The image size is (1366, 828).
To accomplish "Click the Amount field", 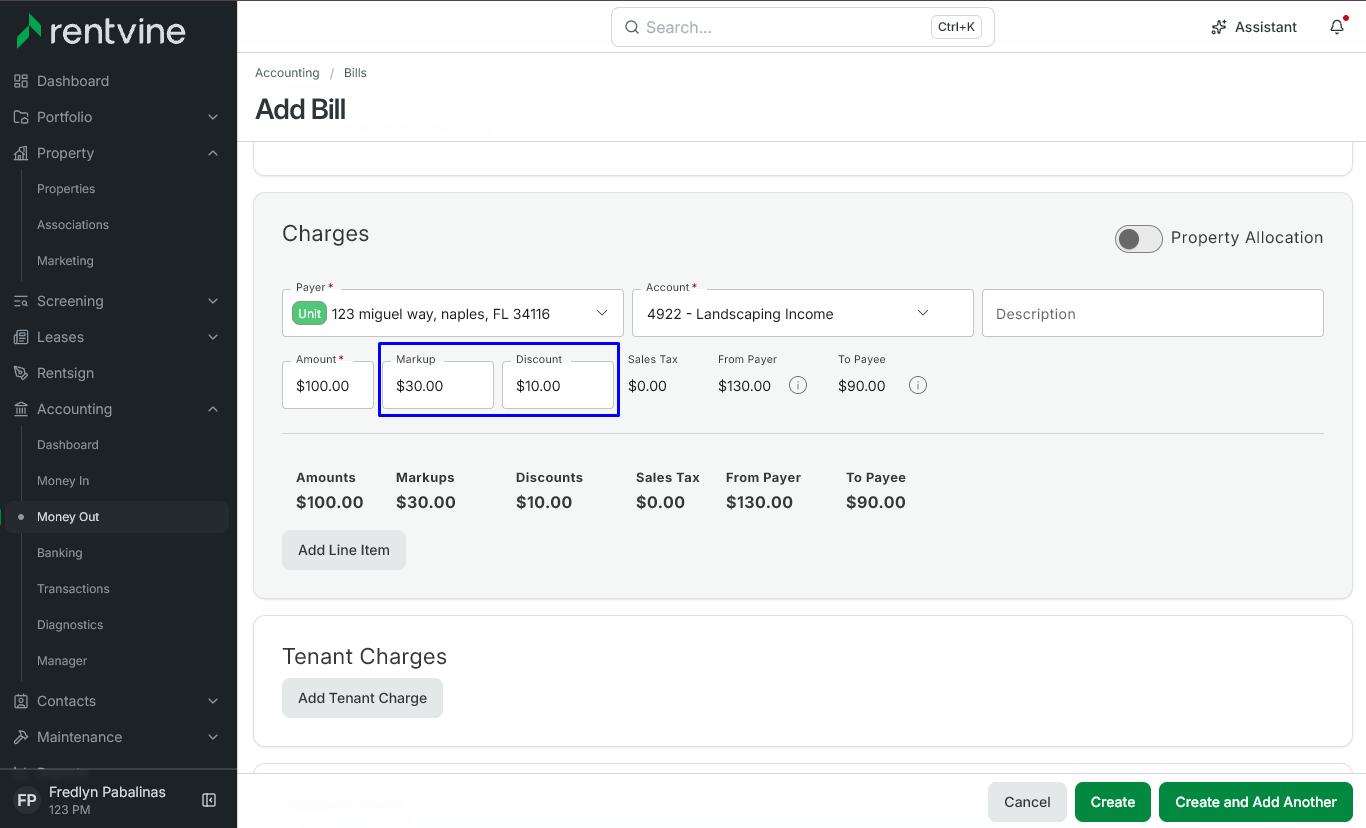I will click(x=328, y=385).
